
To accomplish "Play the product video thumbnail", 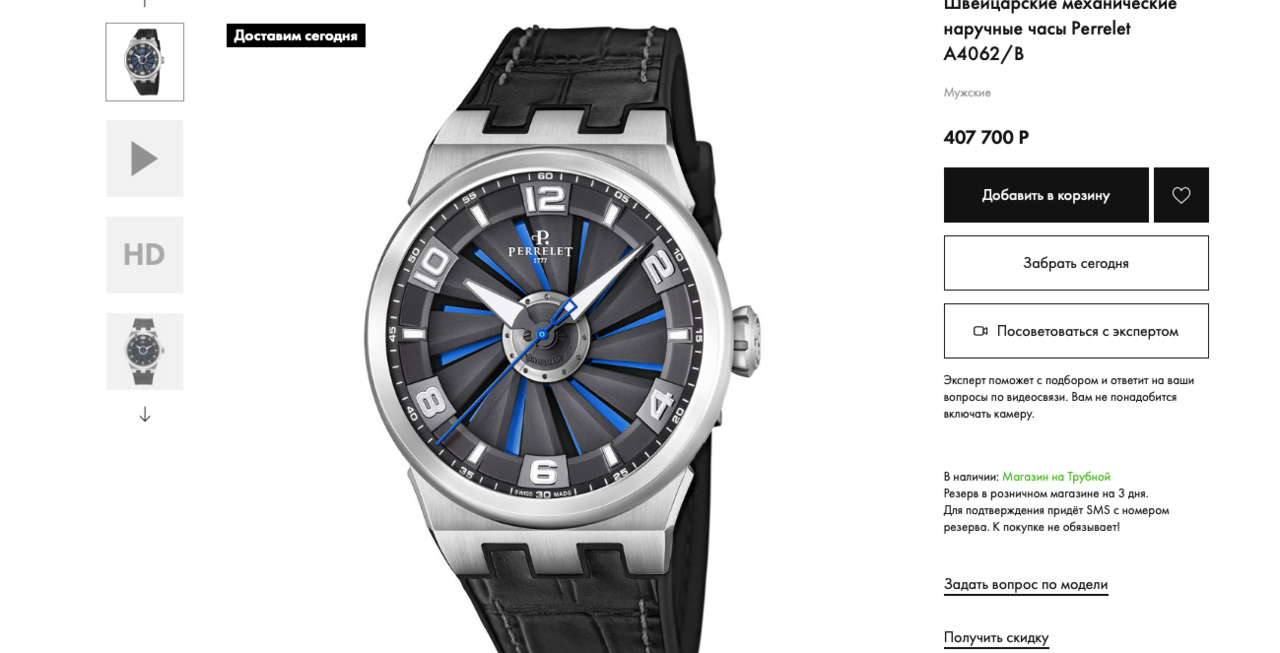I will 145,158.
